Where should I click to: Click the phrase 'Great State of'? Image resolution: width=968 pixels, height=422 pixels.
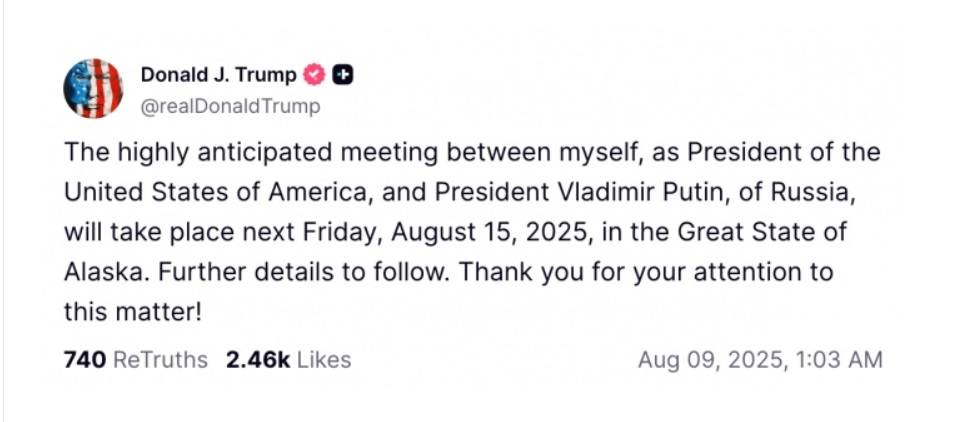(762, 233)
